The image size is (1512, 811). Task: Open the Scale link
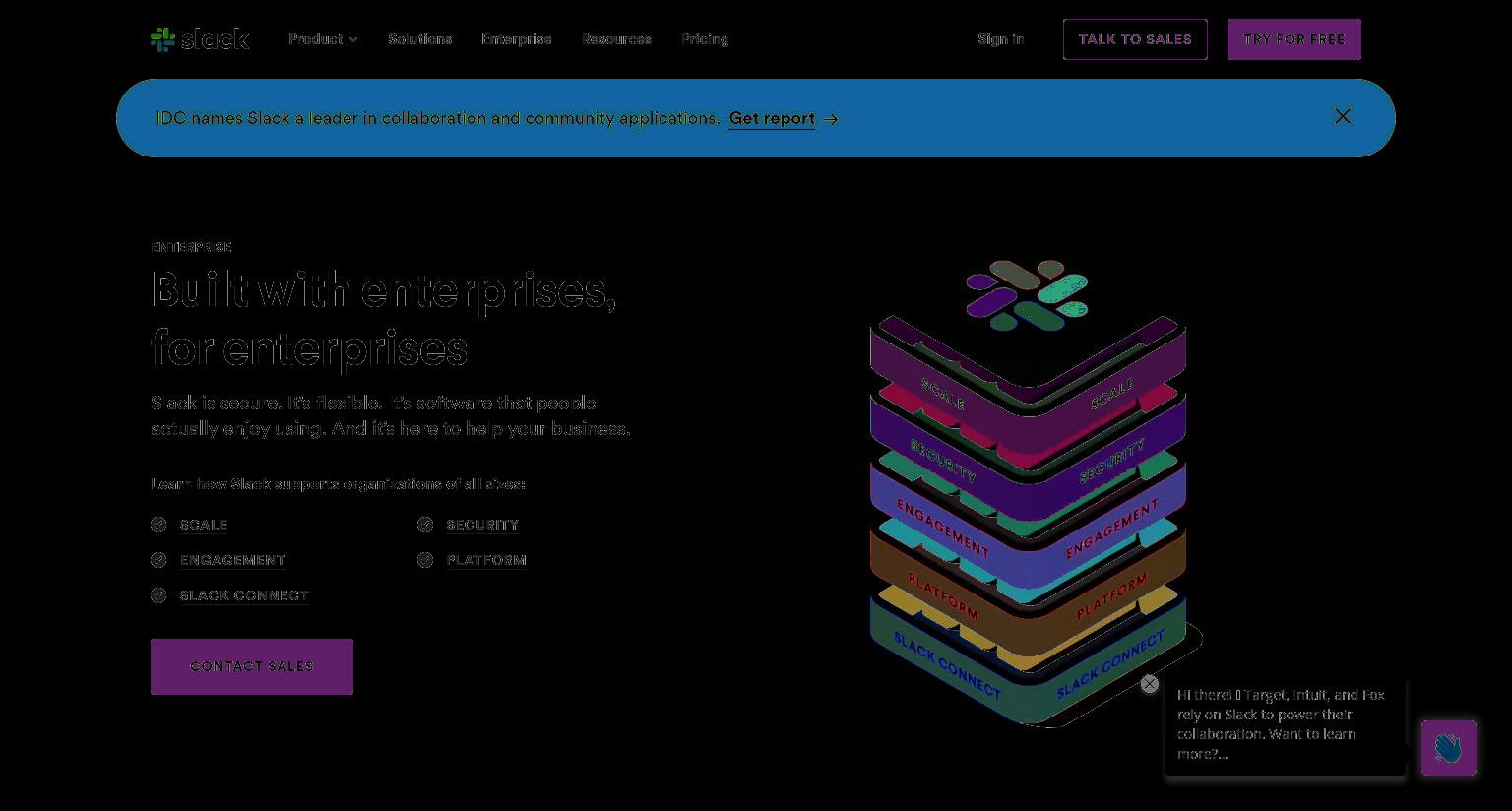pyautogui.click(x=204, y=525)
